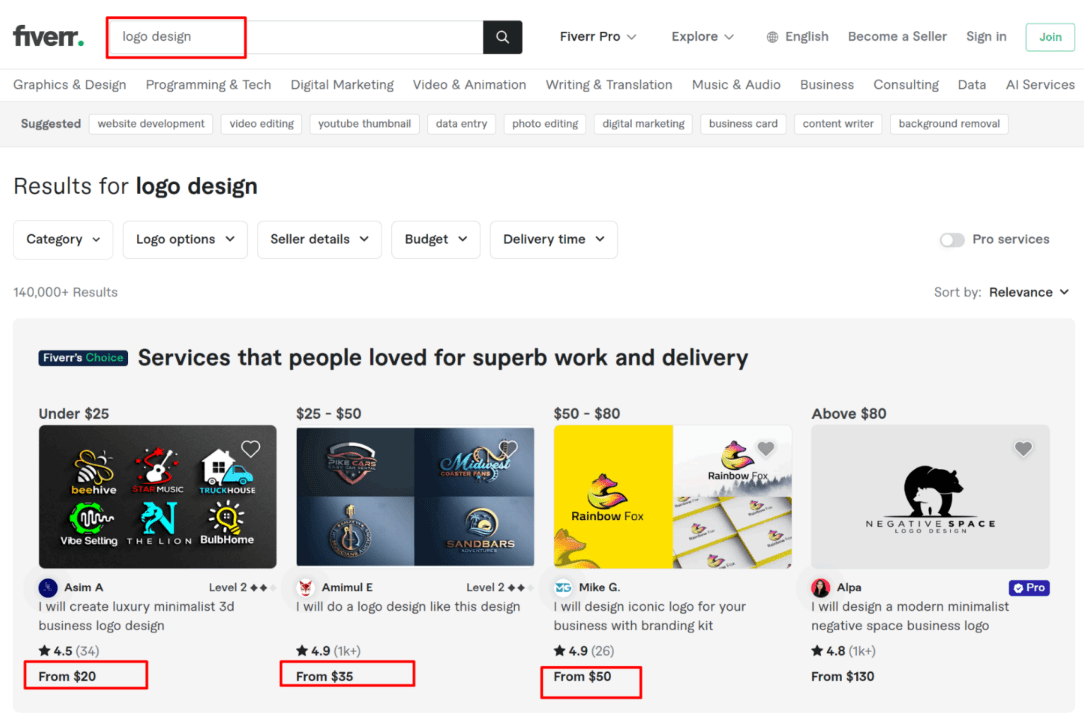The height and width of the screenshot is (714, 1084).
Task: Click business card suggestion chip
Action: (743, 124)
